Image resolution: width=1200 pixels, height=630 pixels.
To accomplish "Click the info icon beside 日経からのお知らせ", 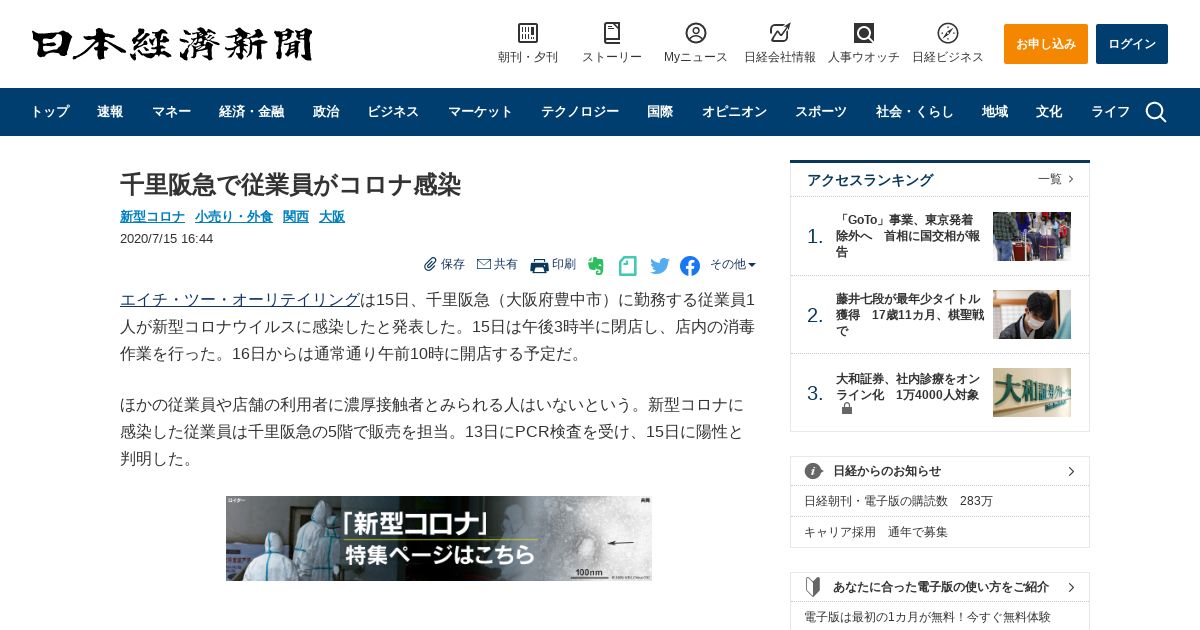I will tap(814, 471).
